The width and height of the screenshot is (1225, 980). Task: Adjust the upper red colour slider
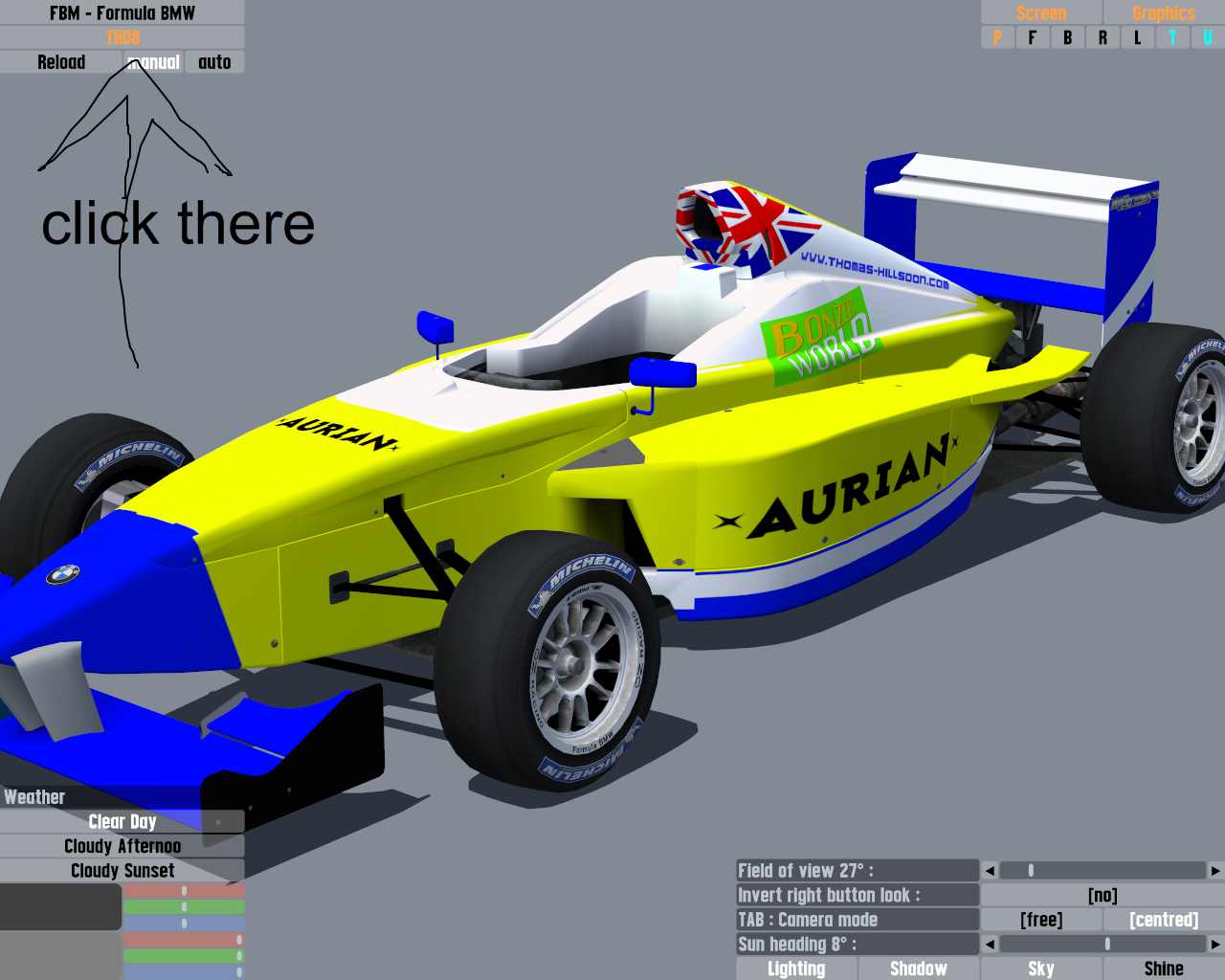pyautogui.click(x=184, y=891)
